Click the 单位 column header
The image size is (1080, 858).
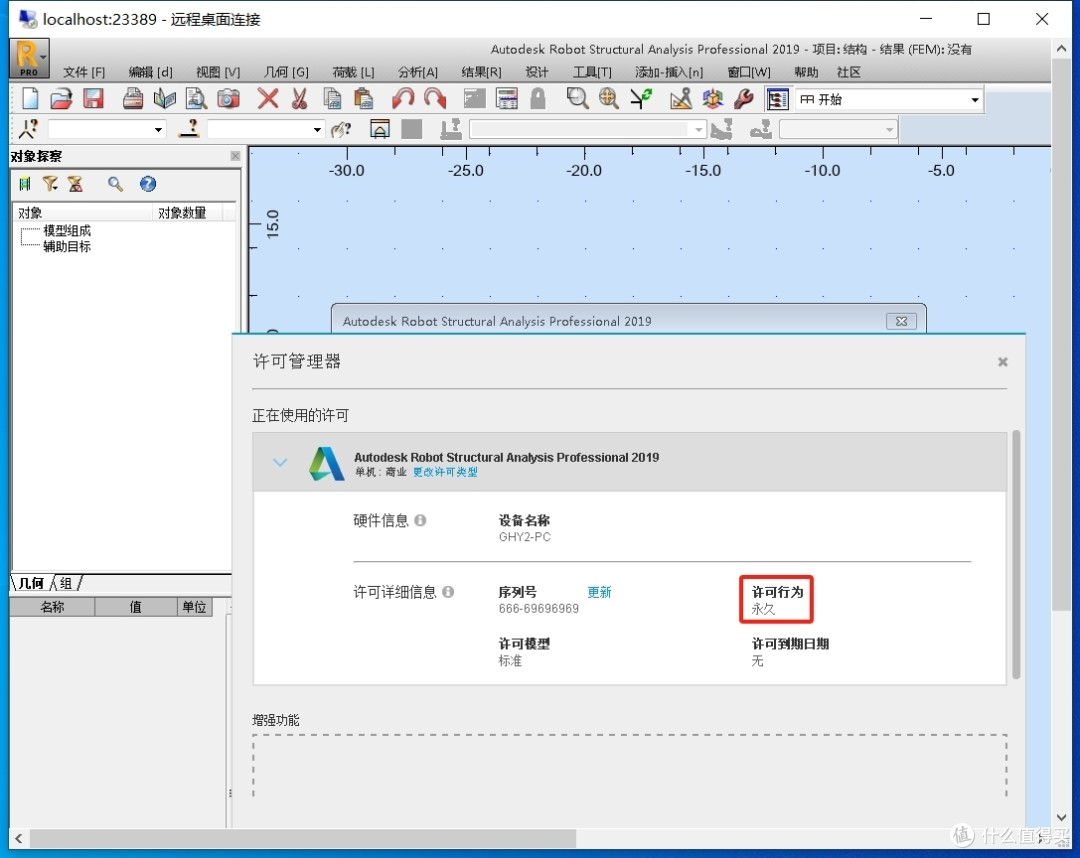point(194,607)
